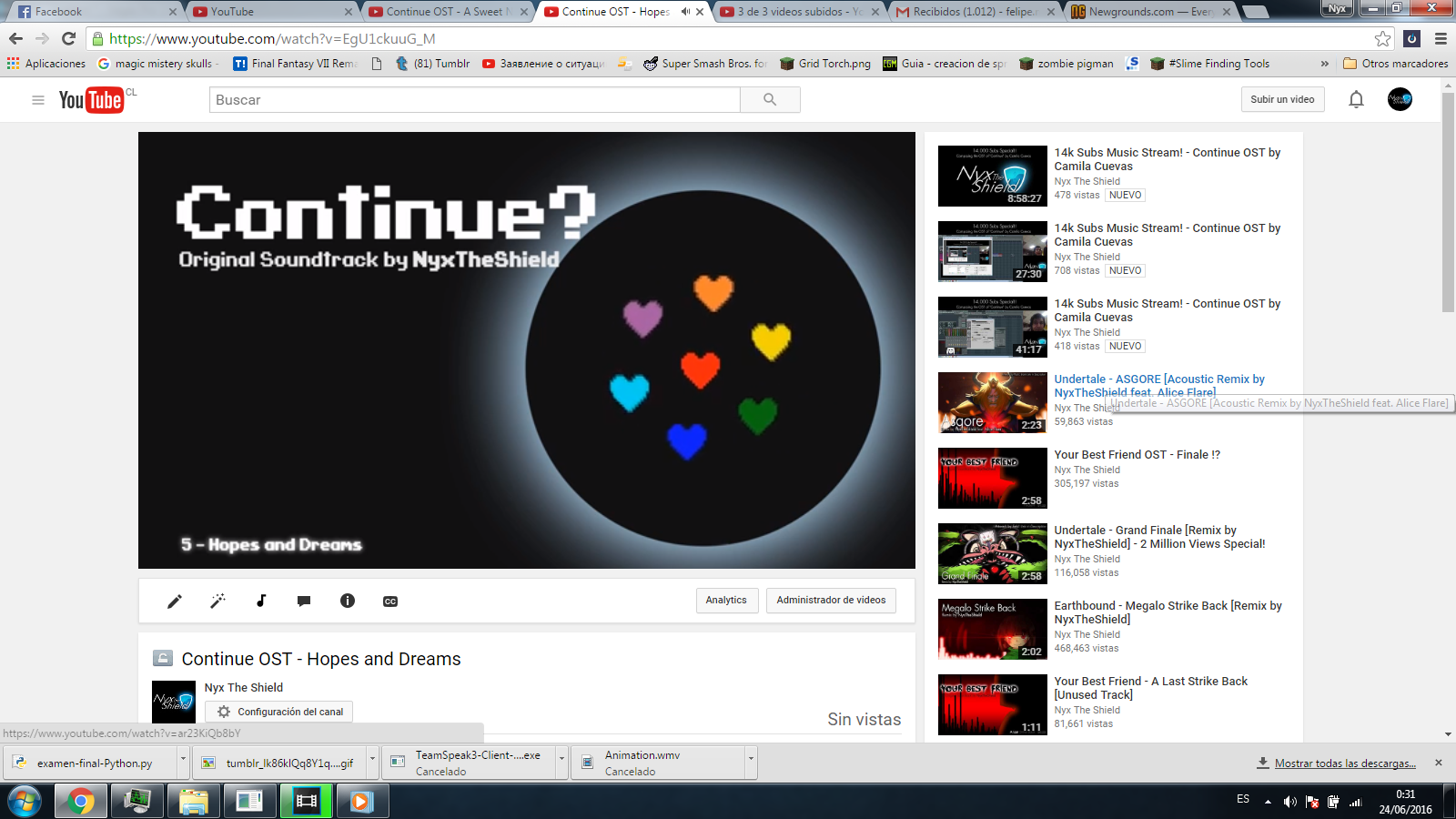Viewport: 1456px width, 819px height.
Task: Open Earthbound - Megalo Strike Back video
Action: coord(1168,612)
